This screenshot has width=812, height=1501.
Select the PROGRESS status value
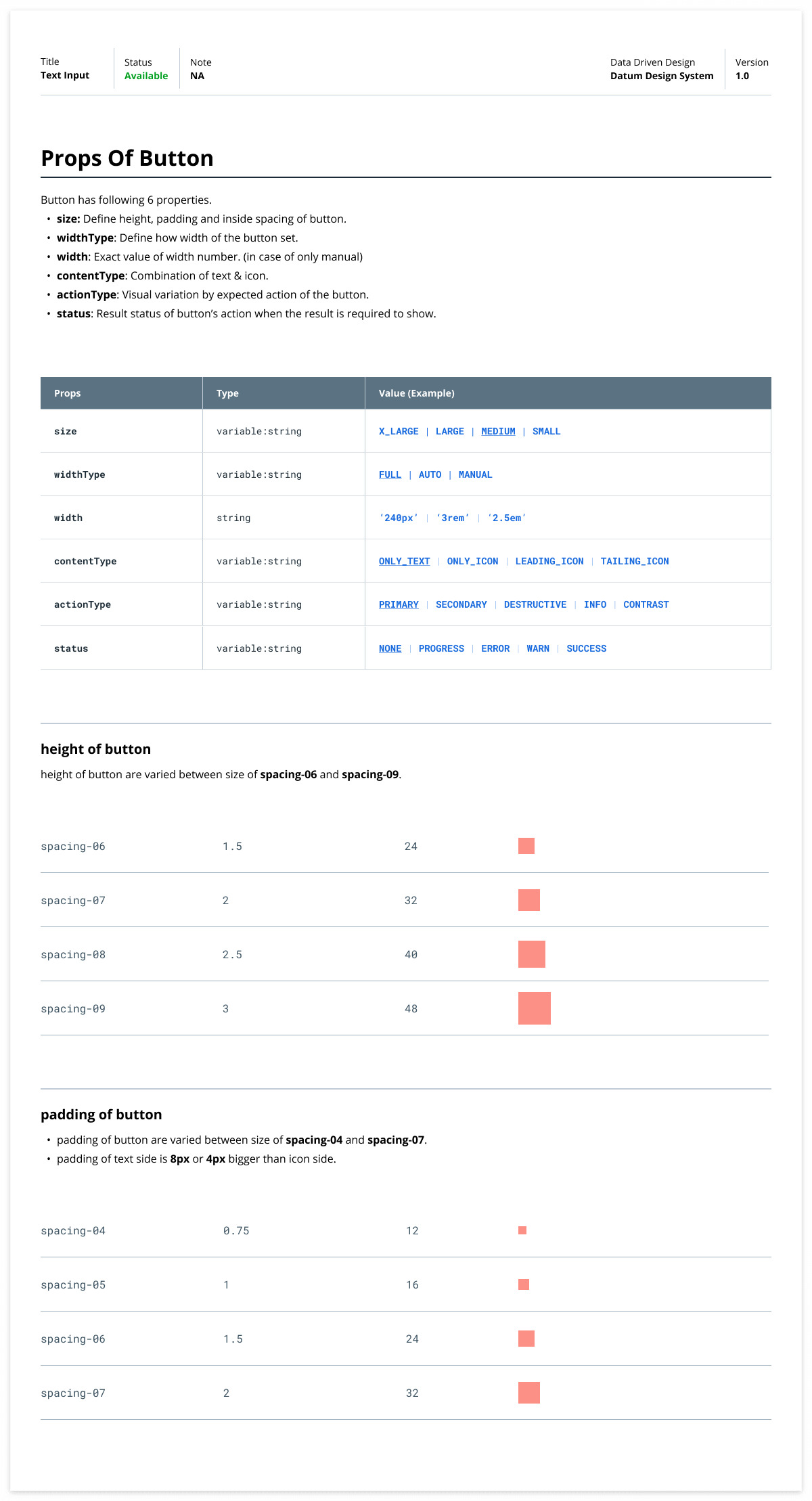441,648
